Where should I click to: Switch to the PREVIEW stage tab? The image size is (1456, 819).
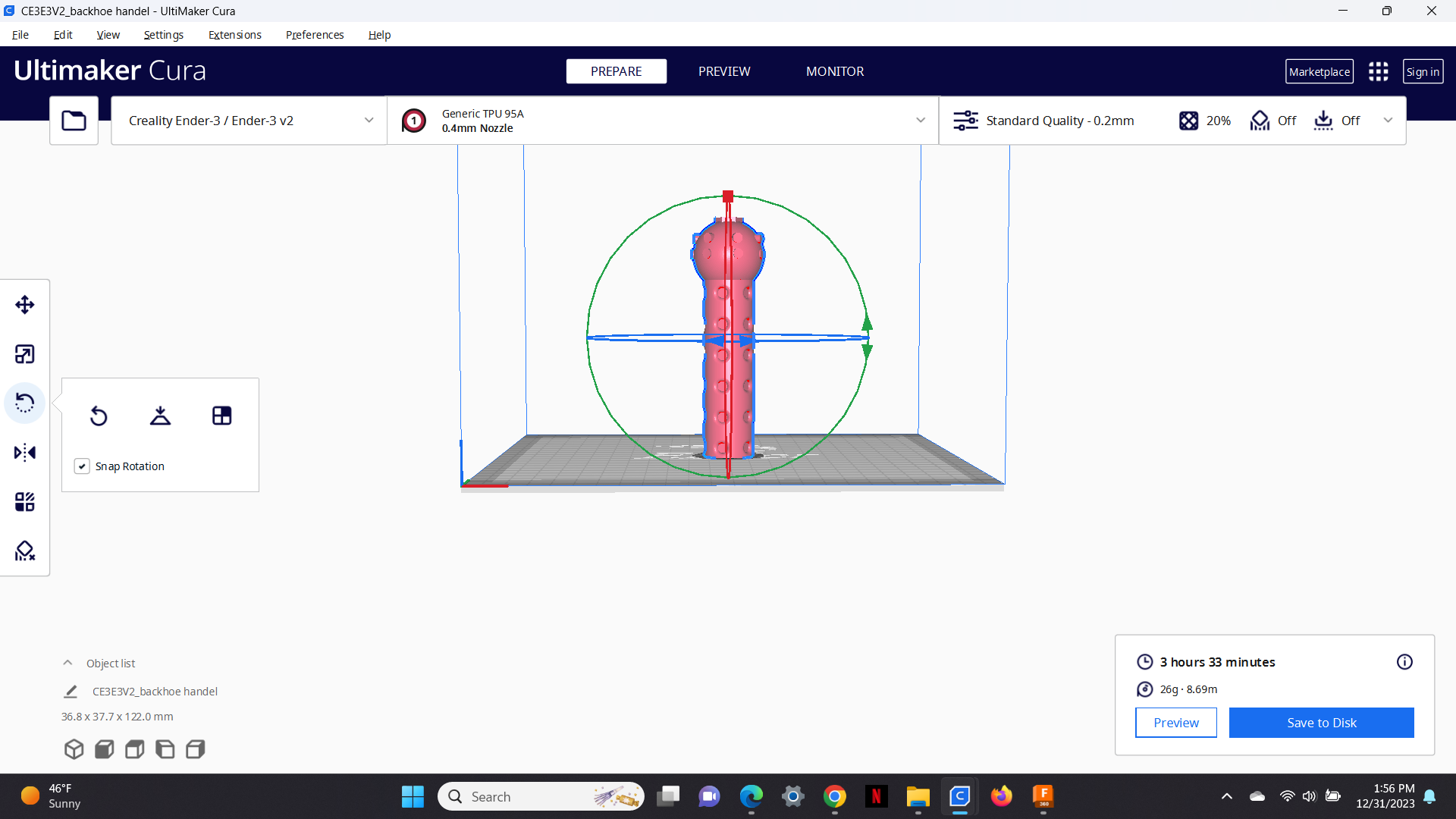(x=724, y=71)
